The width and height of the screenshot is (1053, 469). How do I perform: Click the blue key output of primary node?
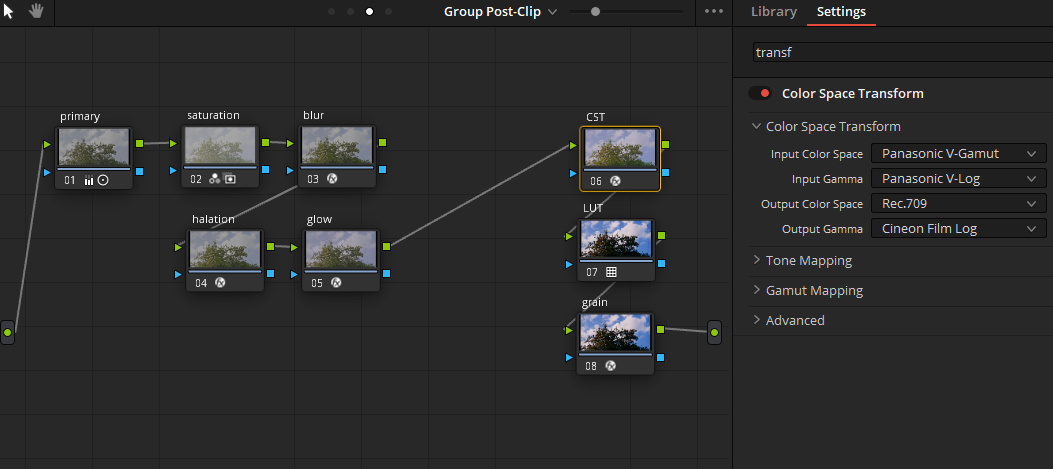click(x=139, y=171)
